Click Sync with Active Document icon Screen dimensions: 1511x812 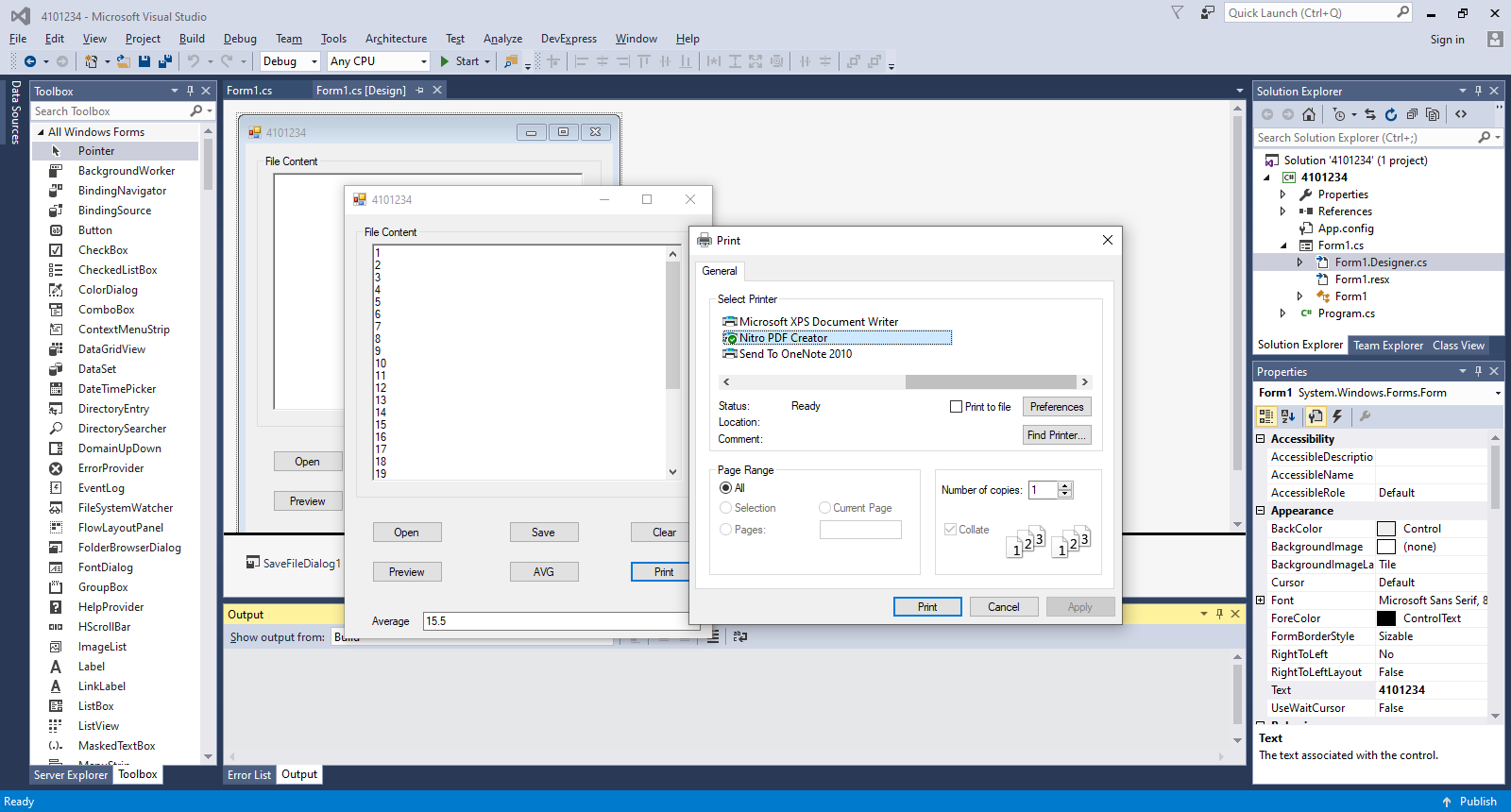coord(1370,114)
